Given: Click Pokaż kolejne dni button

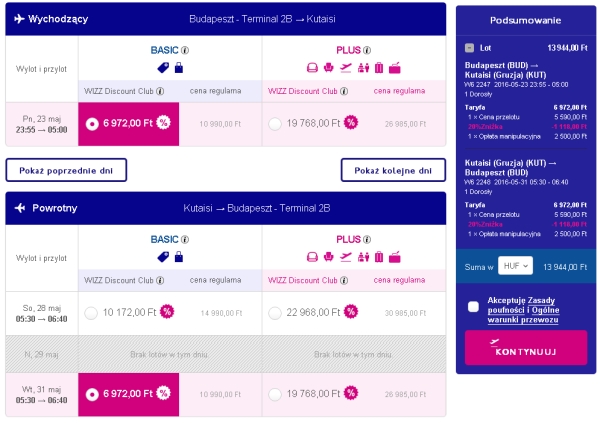Looking at the screenshot, I should click(393, 170).
